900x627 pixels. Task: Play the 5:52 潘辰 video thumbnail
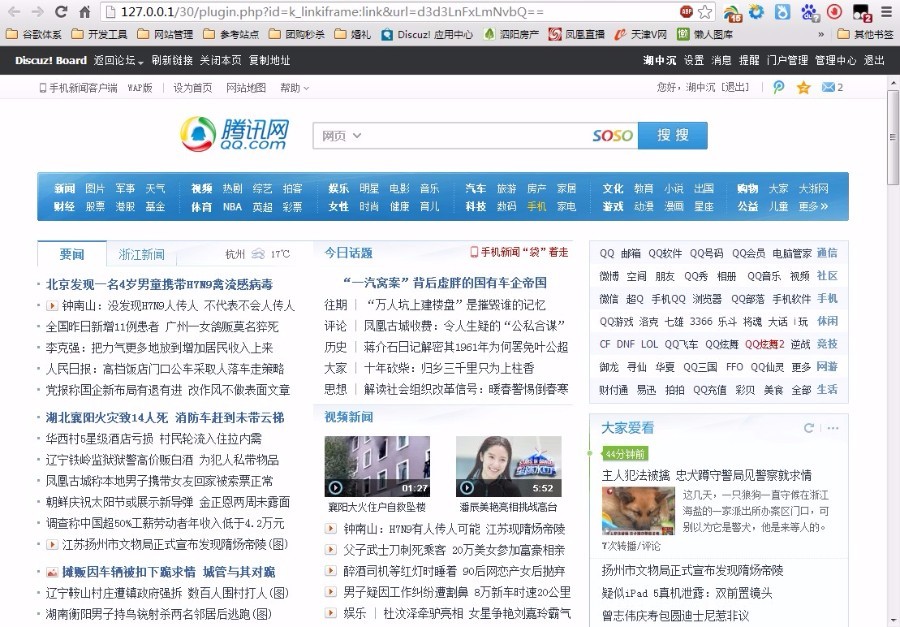click(508, 466)
